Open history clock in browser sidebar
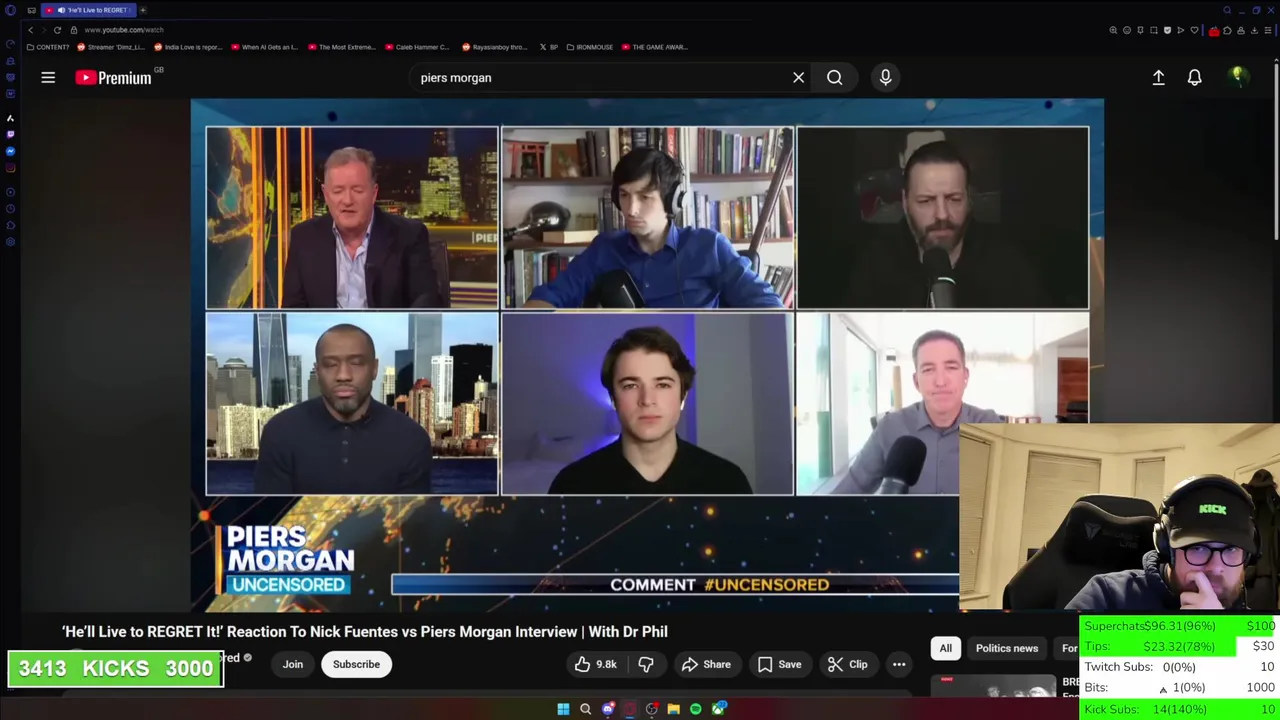Screen dimensions: 1280x720 (10, 208)
